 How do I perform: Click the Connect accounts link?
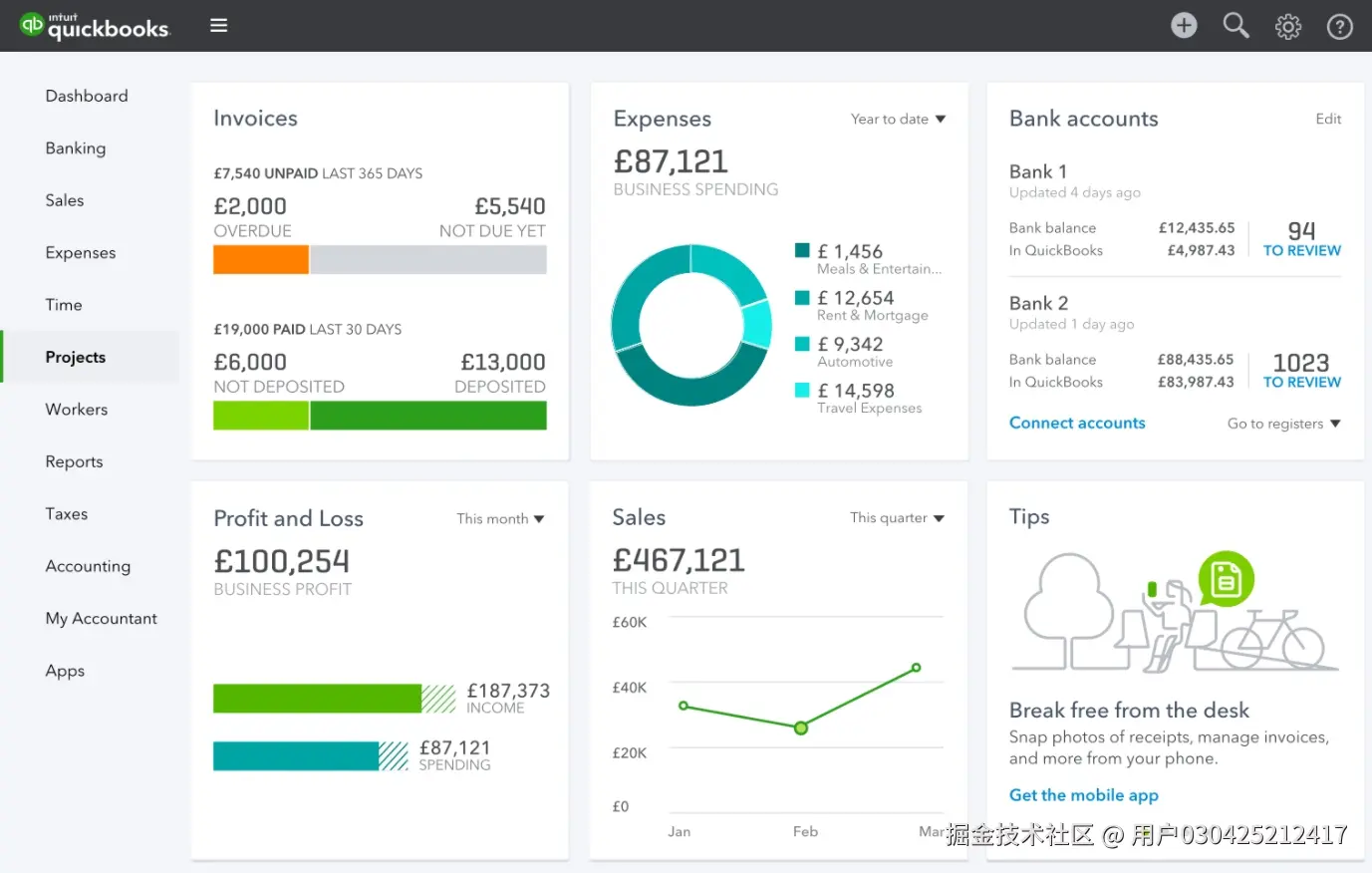[1077, 423]
